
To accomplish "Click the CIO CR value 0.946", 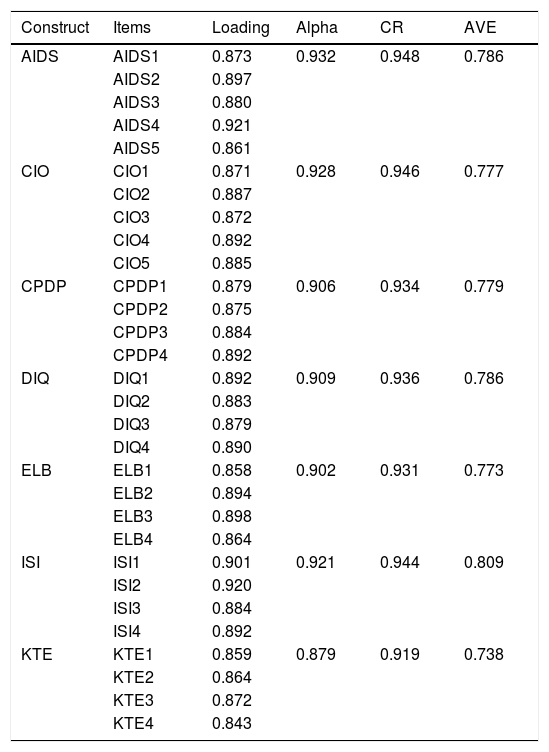I will click(400, 172).
